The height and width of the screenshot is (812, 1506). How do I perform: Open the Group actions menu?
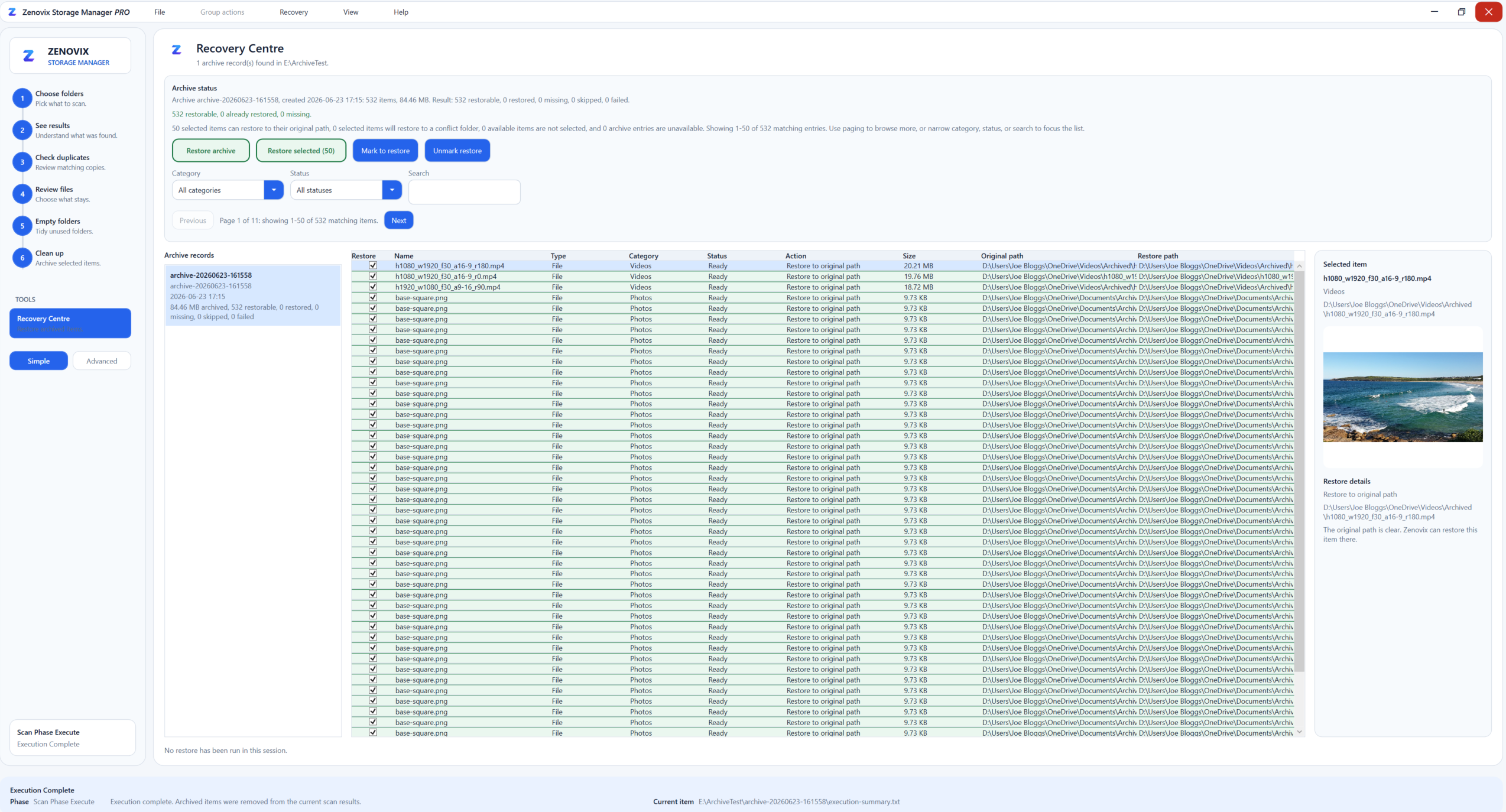222,12
